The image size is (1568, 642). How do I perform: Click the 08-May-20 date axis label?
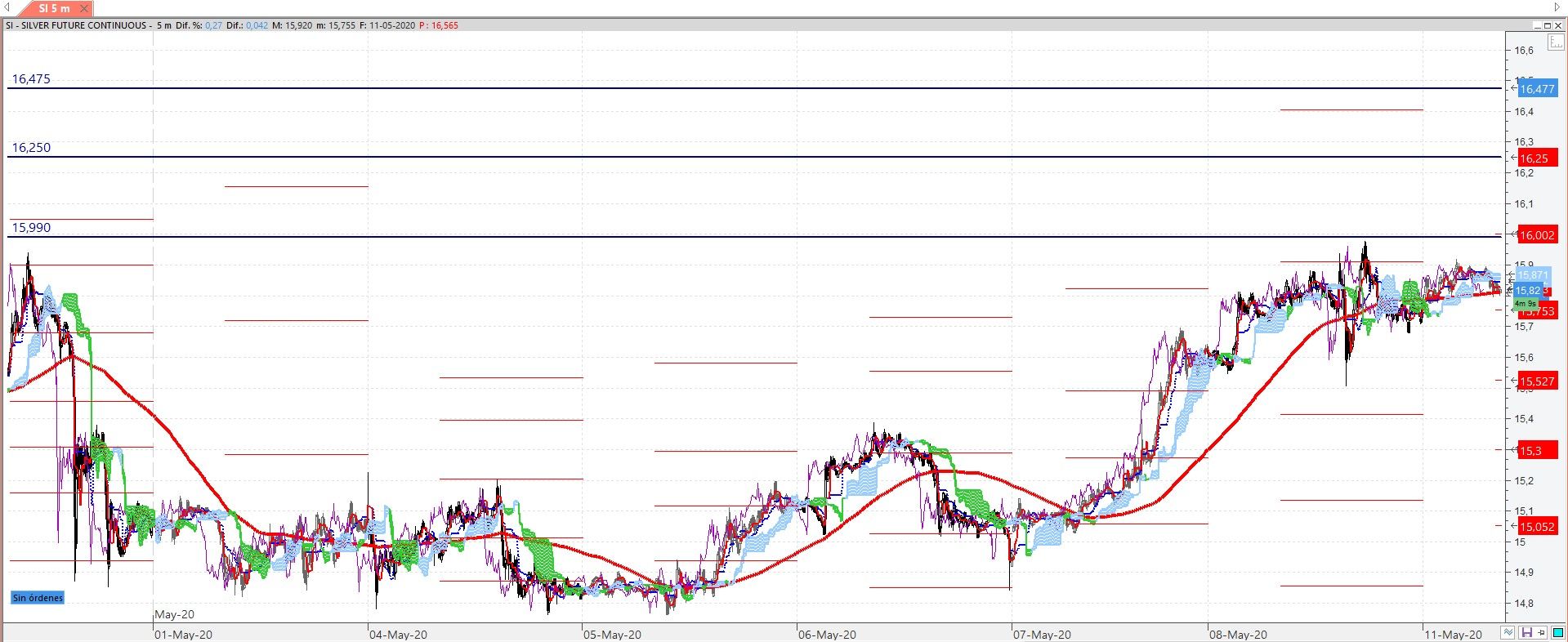1239,635
